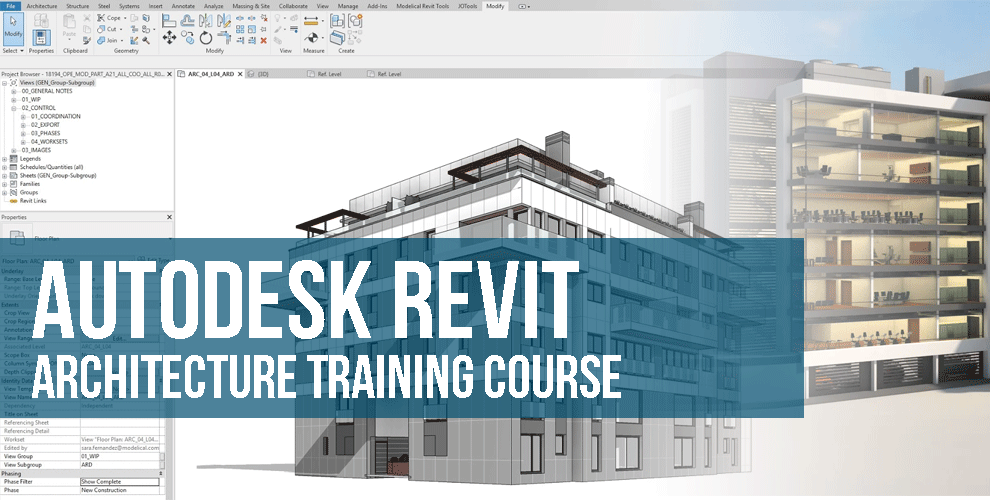This screenshot has width=990, height=500.
Task: Click the Phase New Construction field
Action: click(119, 490)
